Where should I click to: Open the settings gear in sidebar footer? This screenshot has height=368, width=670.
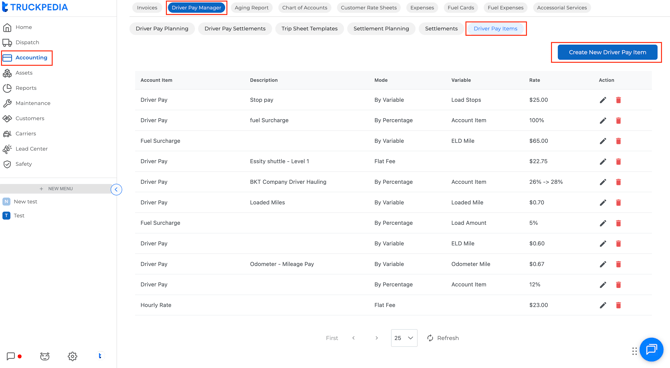point(72,356)
